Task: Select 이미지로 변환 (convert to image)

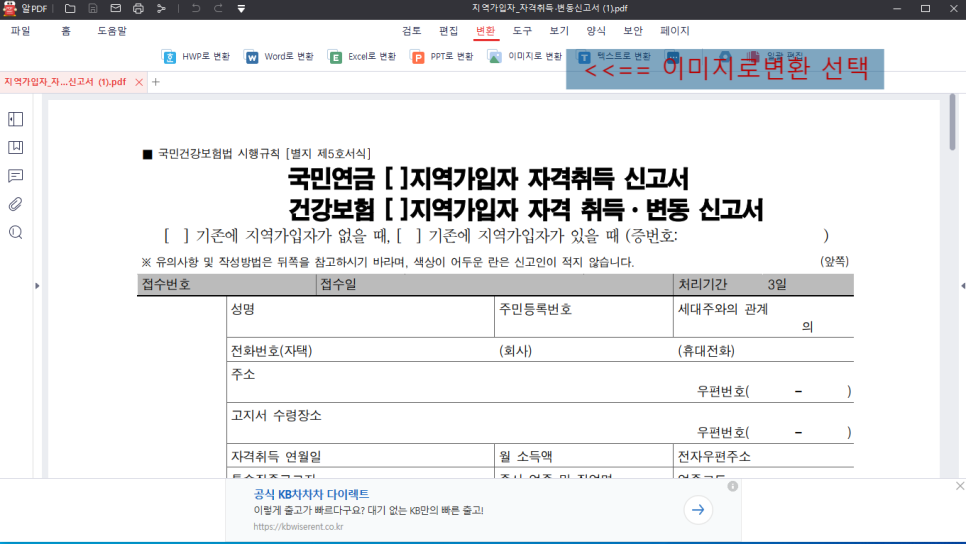Action: click(525, 57)
